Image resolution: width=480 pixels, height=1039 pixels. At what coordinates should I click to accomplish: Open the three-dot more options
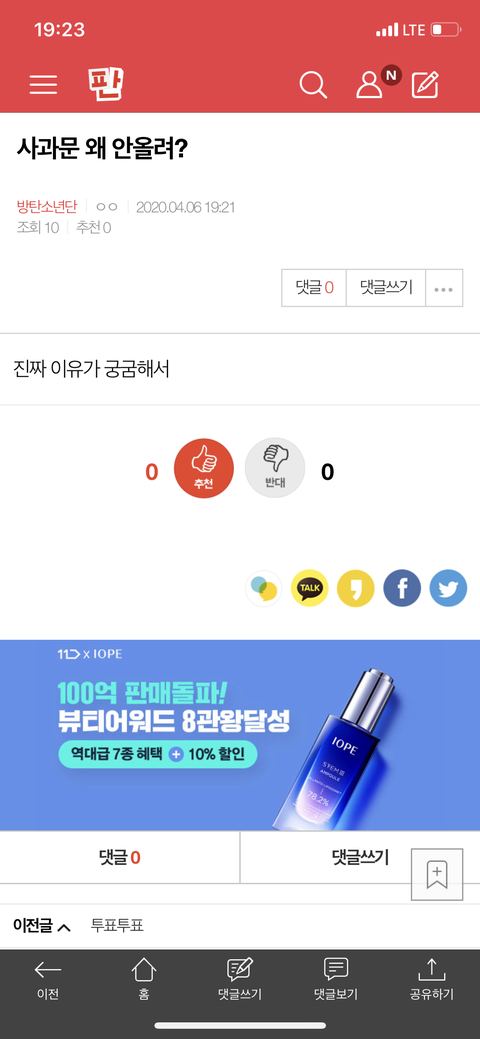click(x=444, y=288)
